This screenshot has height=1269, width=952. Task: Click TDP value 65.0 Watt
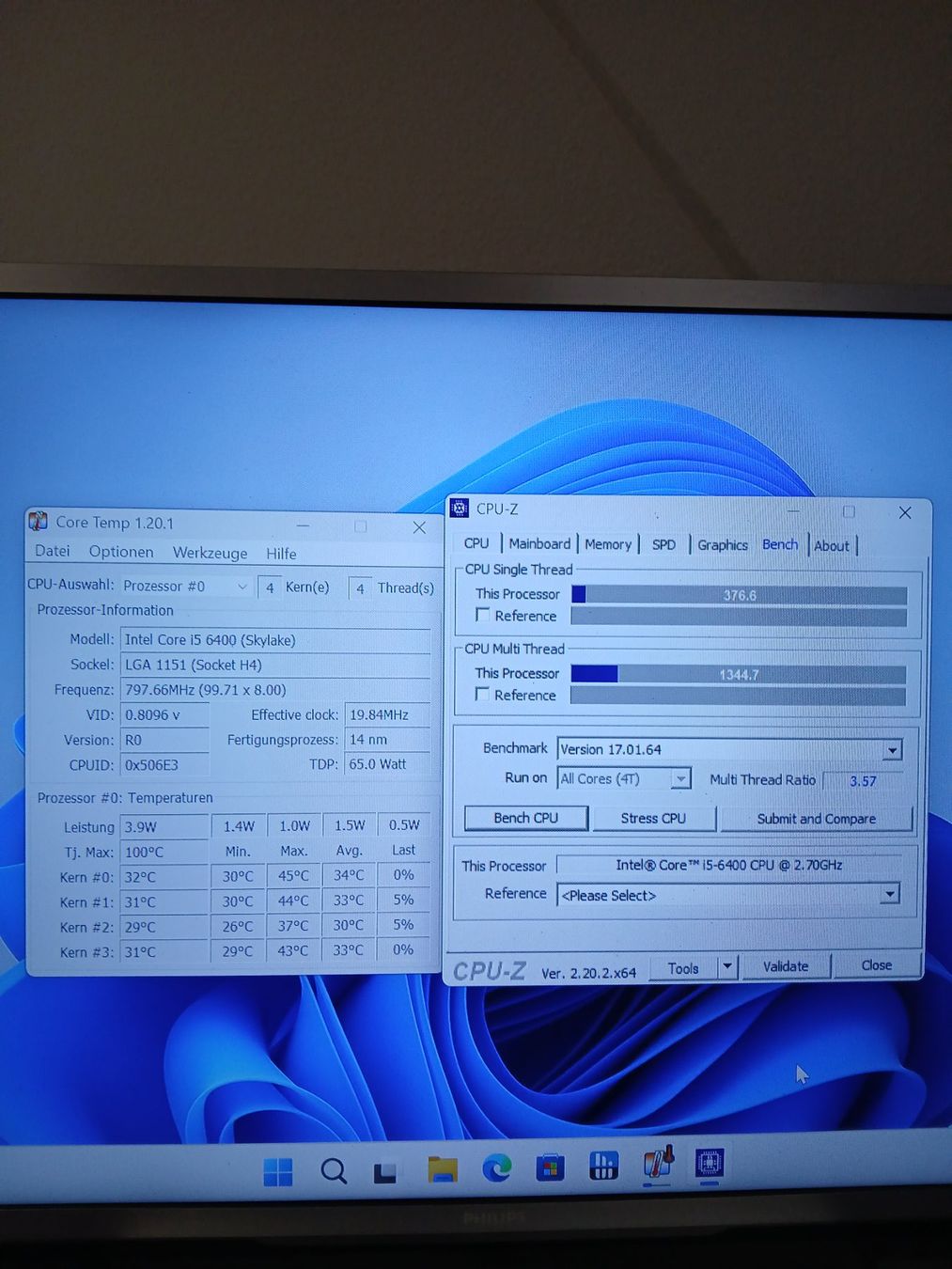(387, 764)
